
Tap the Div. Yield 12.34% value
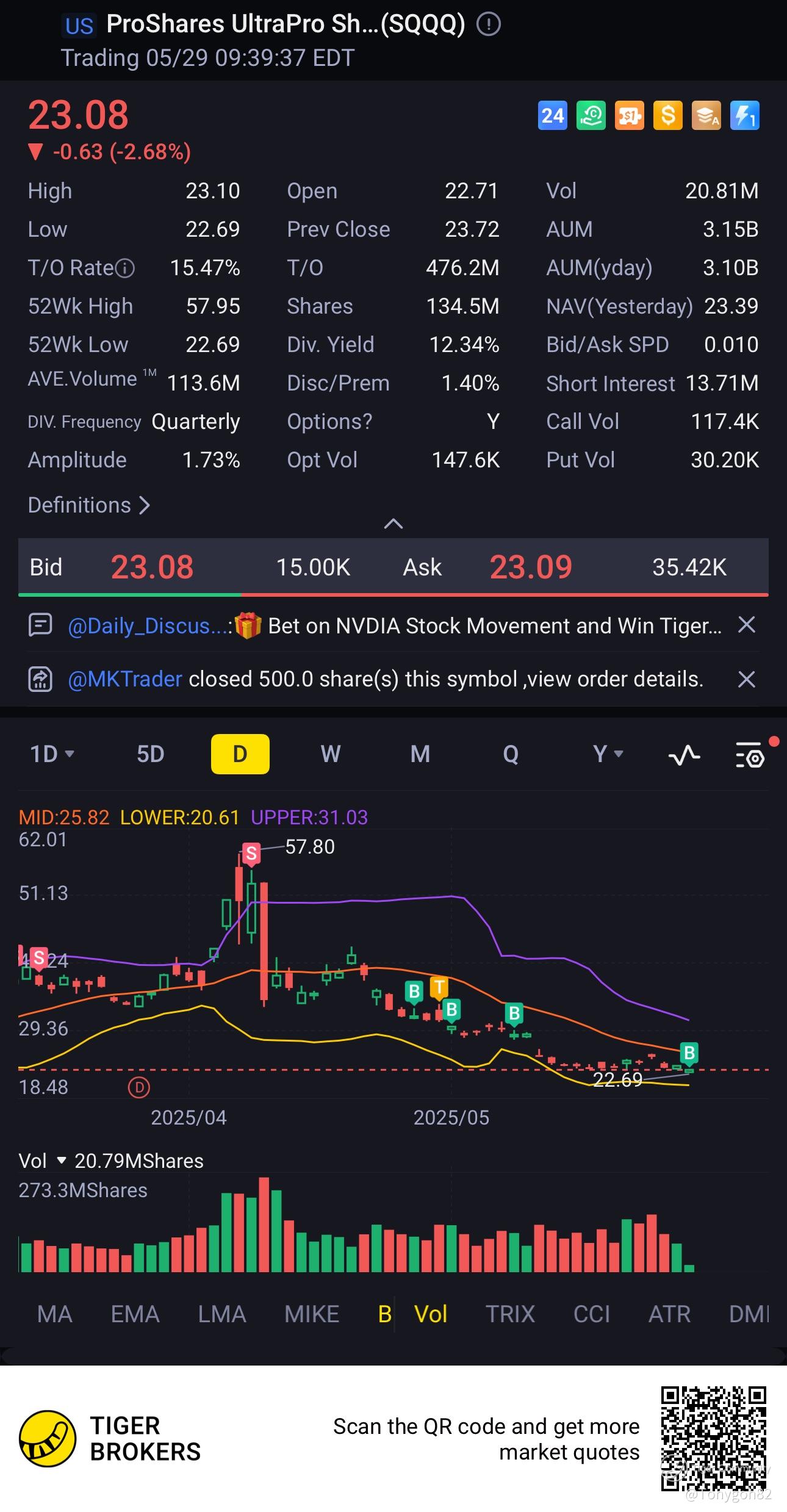coord(464,345)
